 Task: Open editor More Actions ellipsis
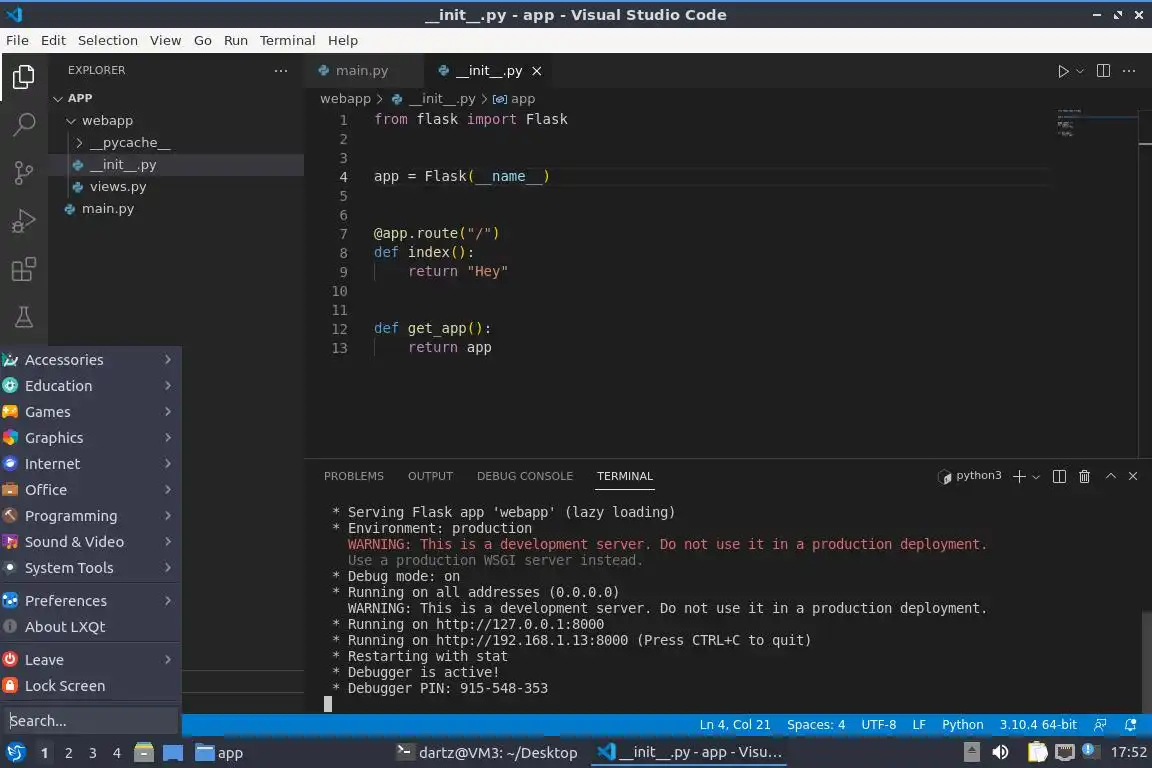click(x=1129, y=71)
